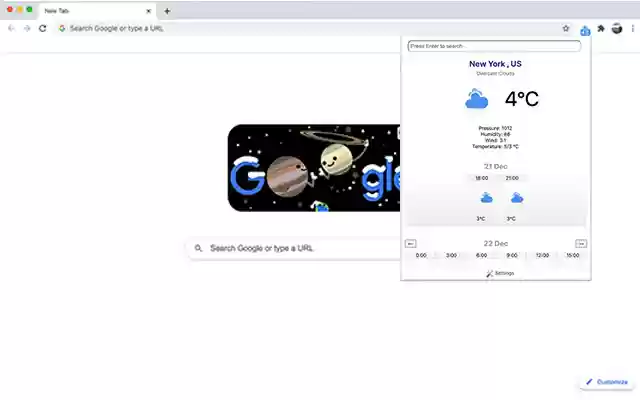Click the 3°C value under 21:00
This screenshot has height=400, width=640.
pyautogui.click(x=511, y=219)
